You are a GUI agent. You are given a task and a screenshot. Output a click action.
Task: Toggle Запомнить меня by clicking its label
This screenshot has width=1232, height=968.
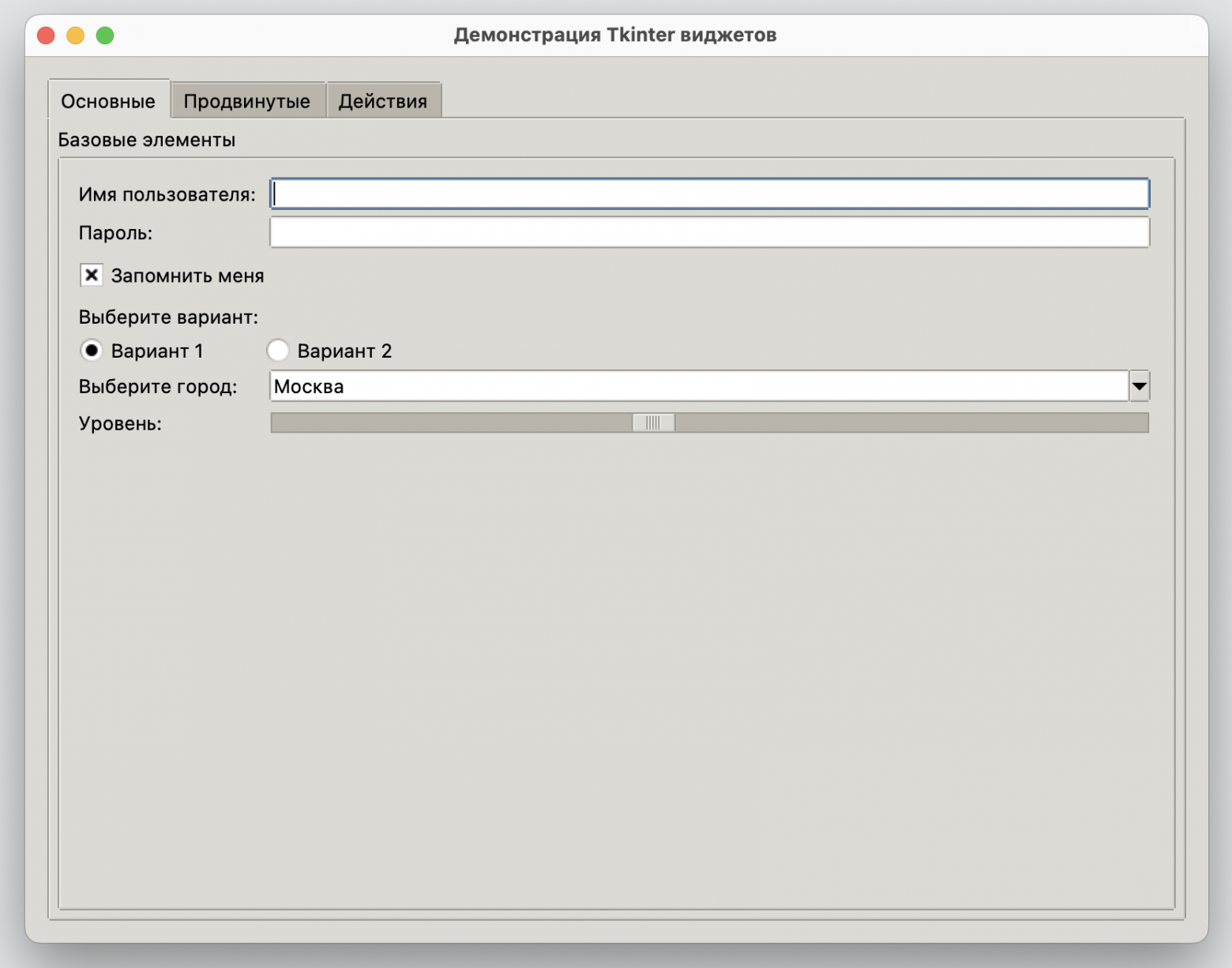[187, 276]
